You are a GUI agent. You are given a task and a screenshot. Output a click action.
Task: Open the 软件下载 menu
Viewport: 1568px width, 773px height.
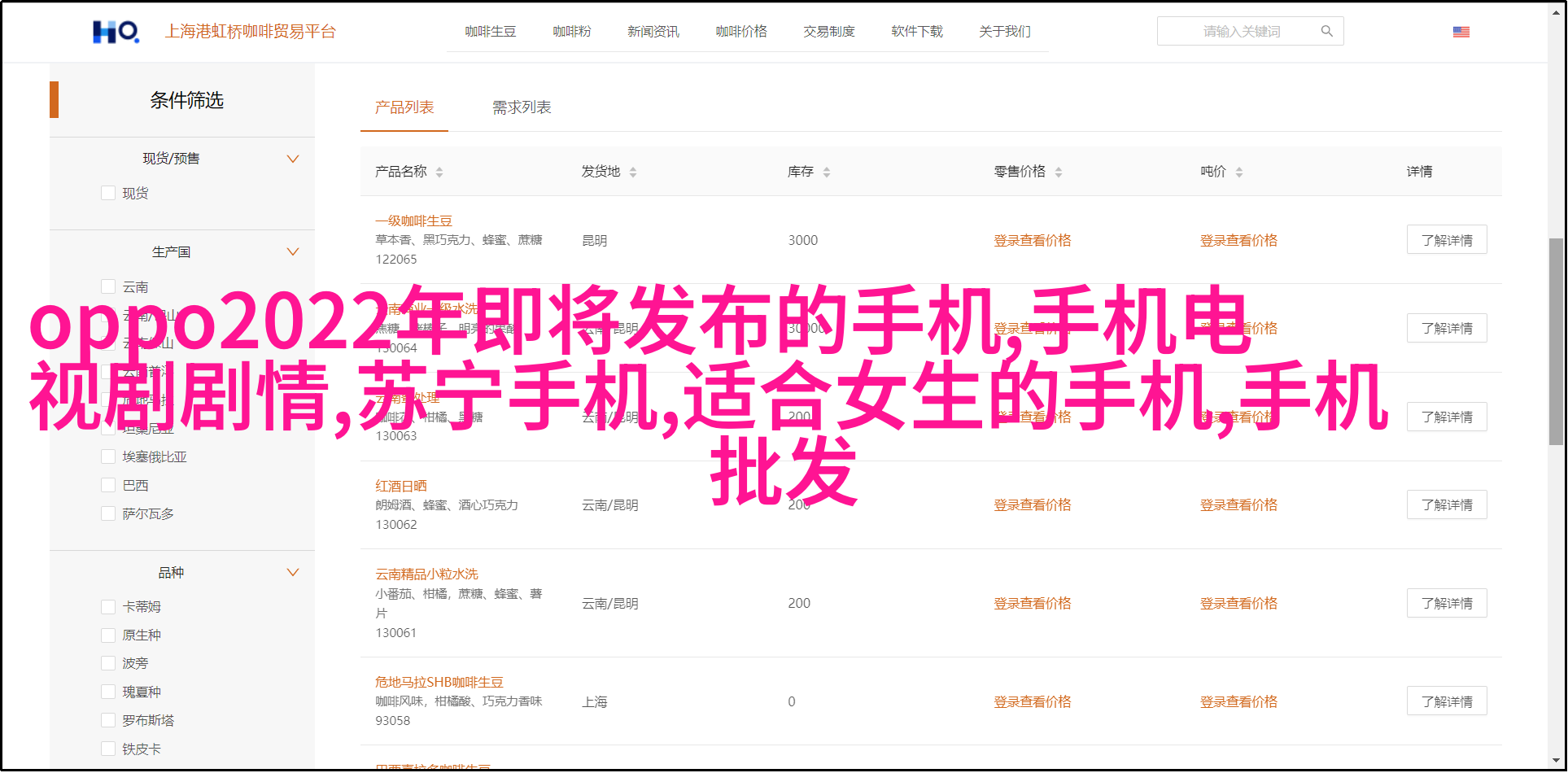pos(917,32)
